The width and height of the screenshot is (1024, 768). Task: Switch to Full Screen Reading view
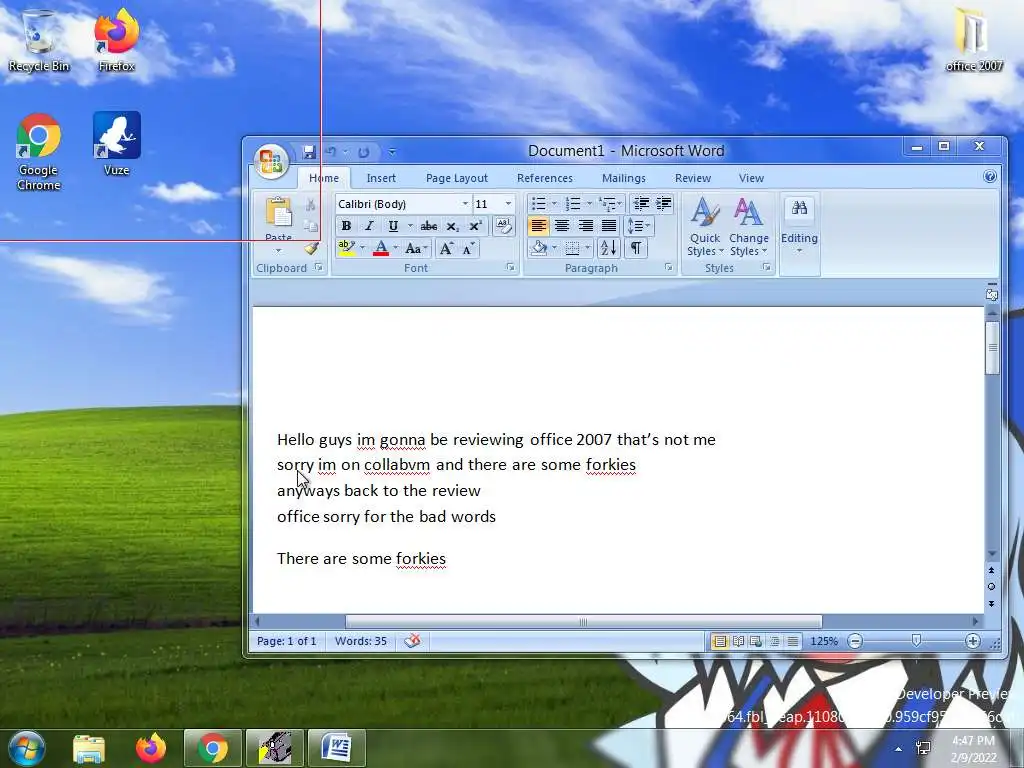click(x=738, y=641)
